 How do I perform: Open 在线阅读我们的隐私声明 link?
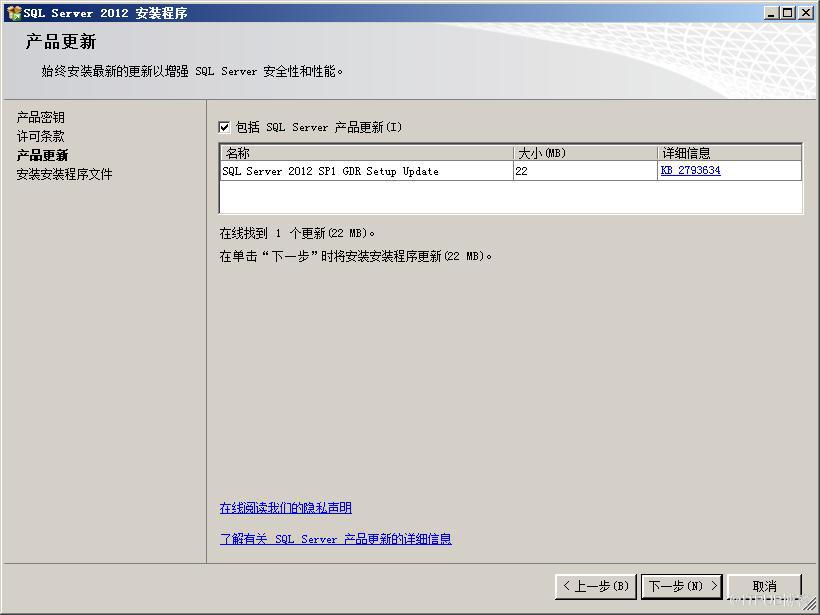pos(286,508)
